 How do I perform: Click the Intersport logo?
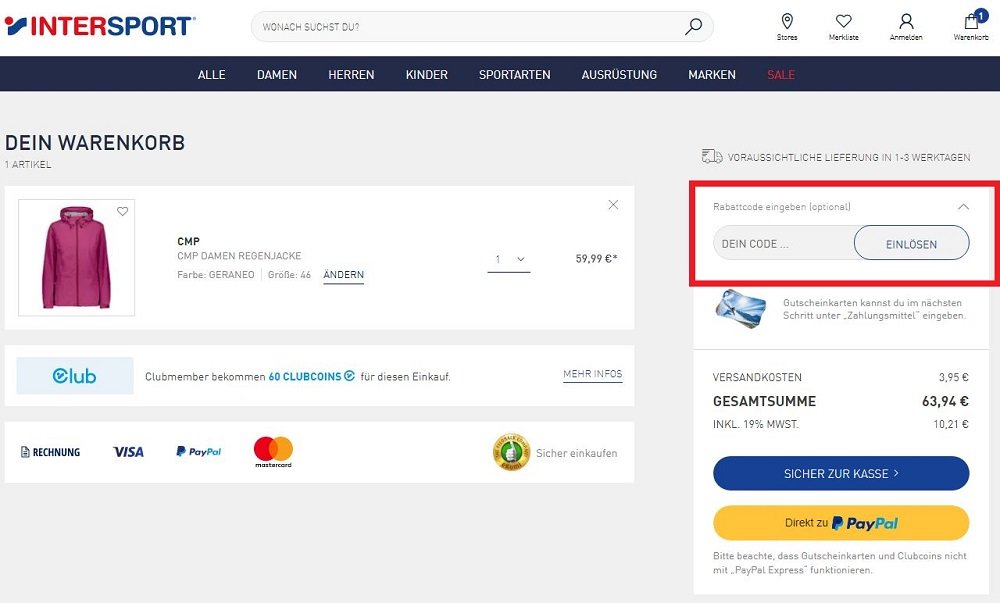point(99,26)
